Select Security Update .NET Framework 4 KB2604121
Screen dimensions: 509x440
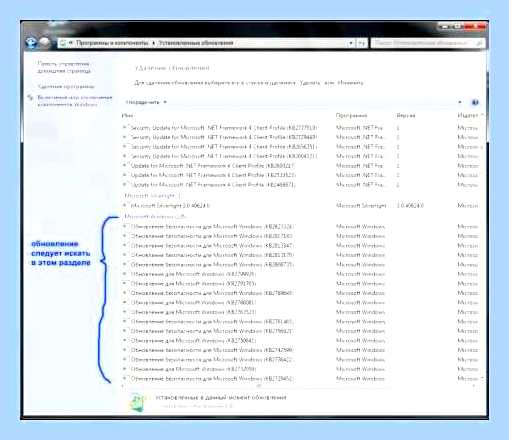220,156
